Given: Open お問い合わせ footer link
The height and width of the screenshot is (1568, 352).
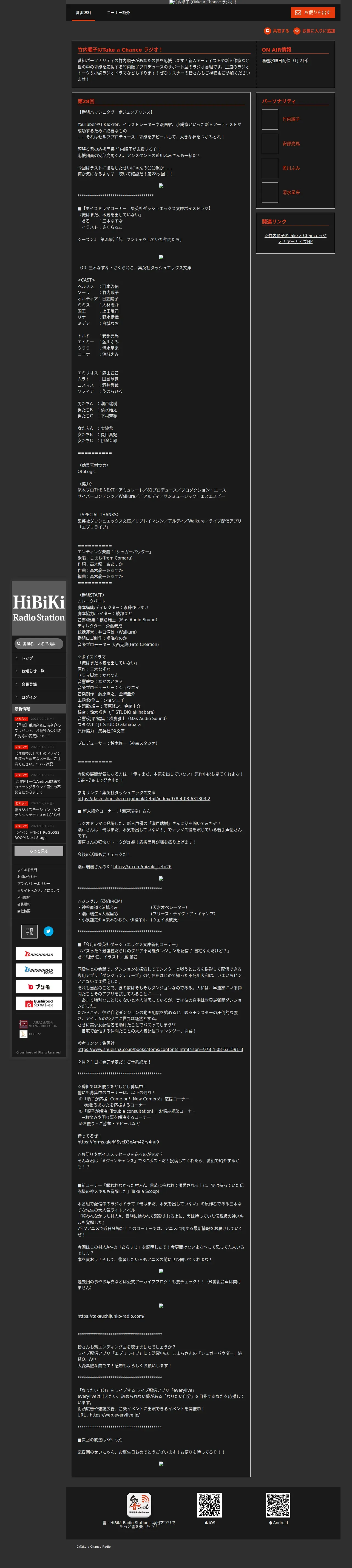Looking at the screenshot, I should [27, 876].
